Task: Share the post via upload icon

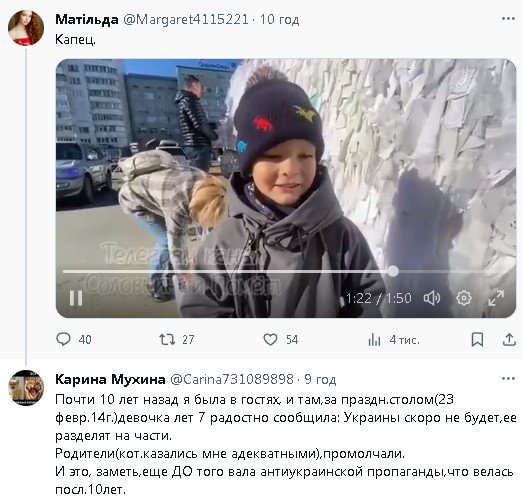Action: [509, 340]
